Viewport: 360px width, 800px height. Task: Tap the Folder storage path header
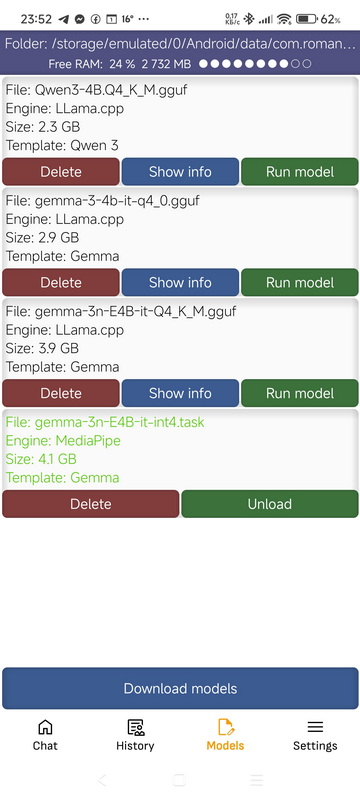(180, 44)
